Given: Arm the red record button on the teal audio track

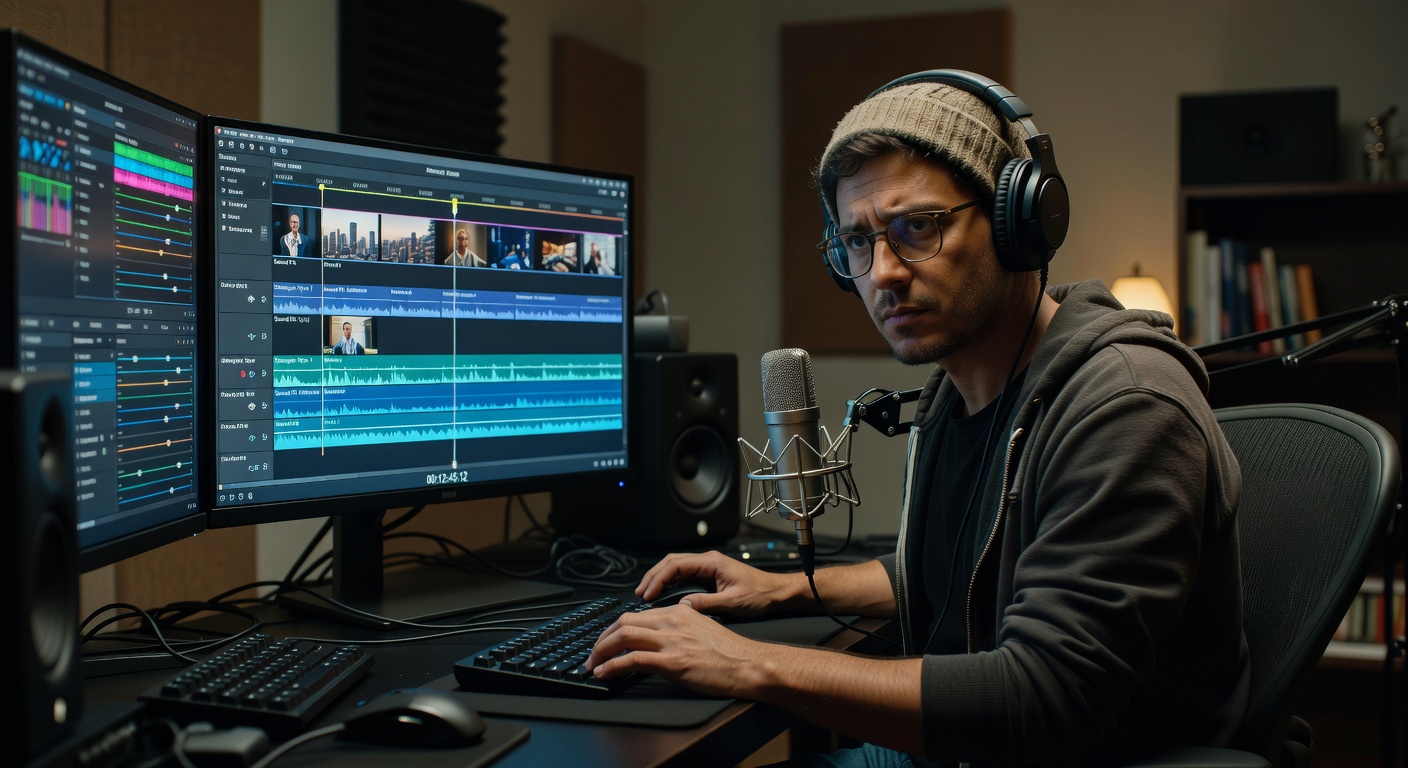Looking at the screenshot, I should click(243, 374).
